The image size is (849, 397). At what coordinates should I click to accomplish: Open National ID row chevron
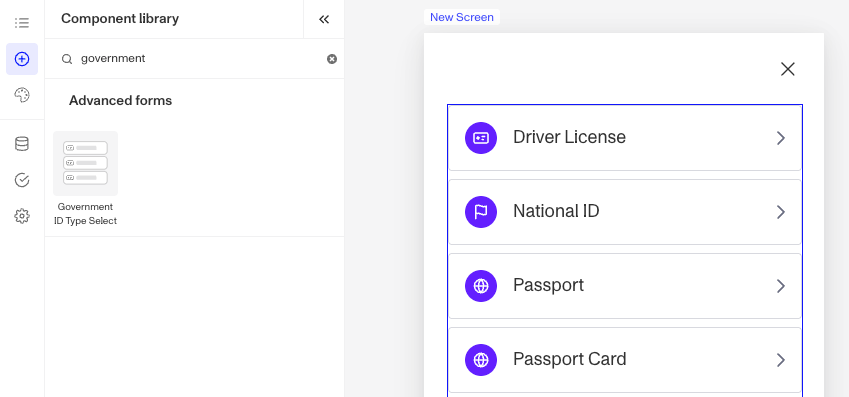[x=781, y=212]
